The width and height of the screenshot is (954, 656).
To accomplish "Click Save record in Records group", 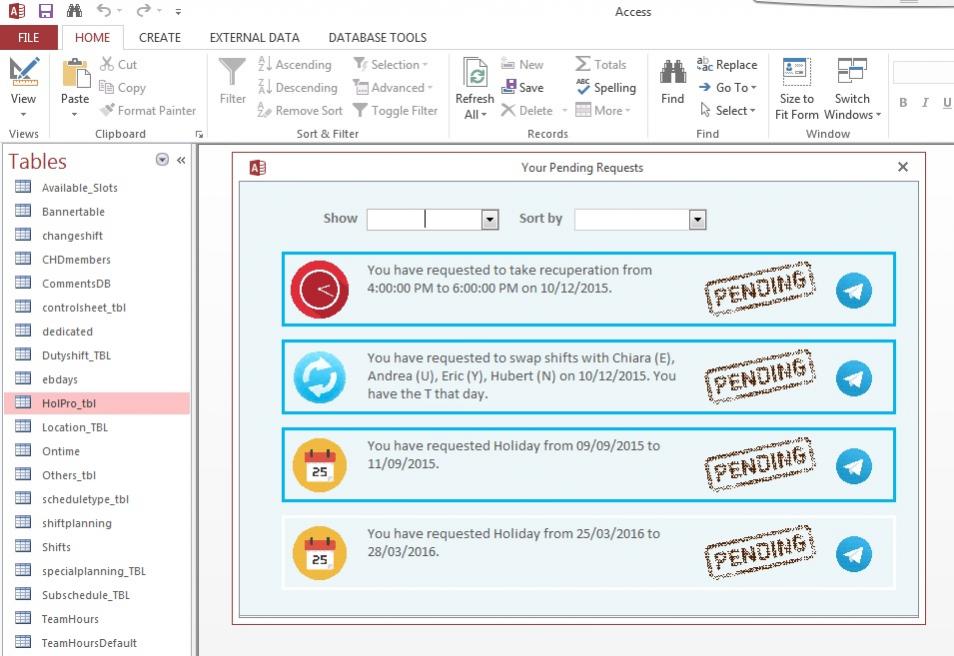I will [x=522, y=88].
